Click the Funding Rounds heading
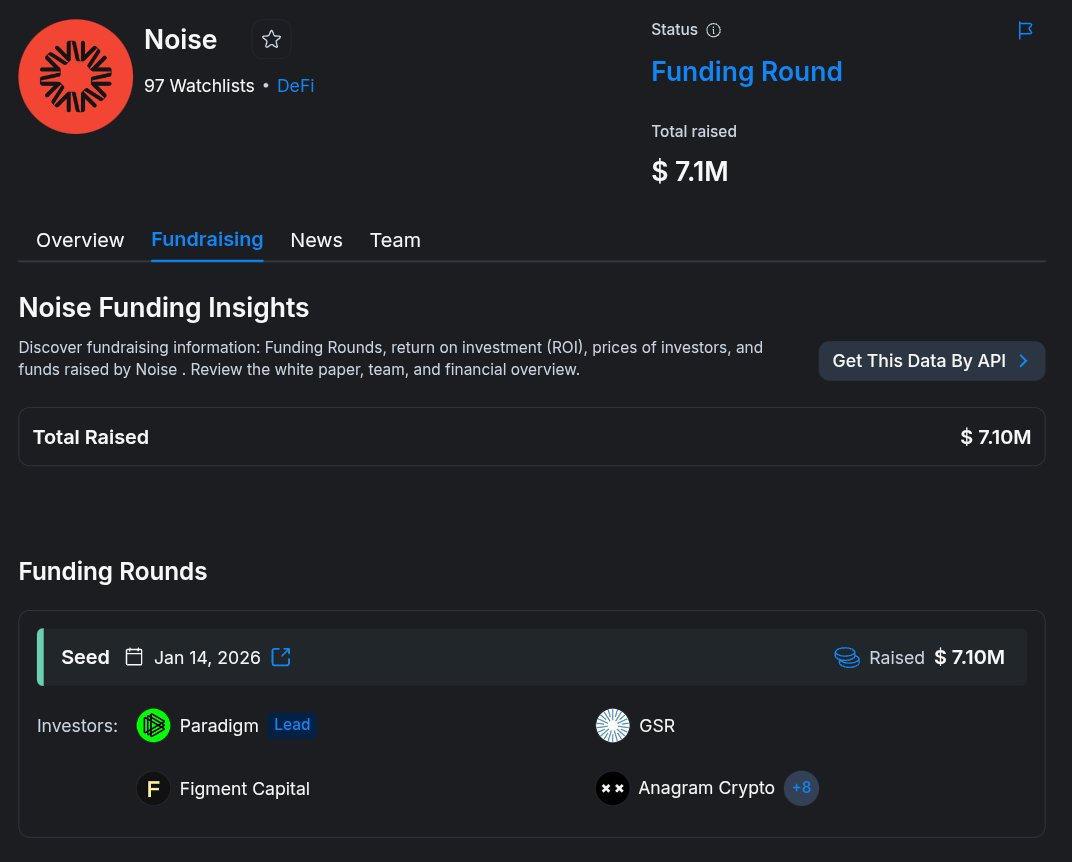This screenshot has height=862, width=1072. pyautogui.click(x=113, y=571)
